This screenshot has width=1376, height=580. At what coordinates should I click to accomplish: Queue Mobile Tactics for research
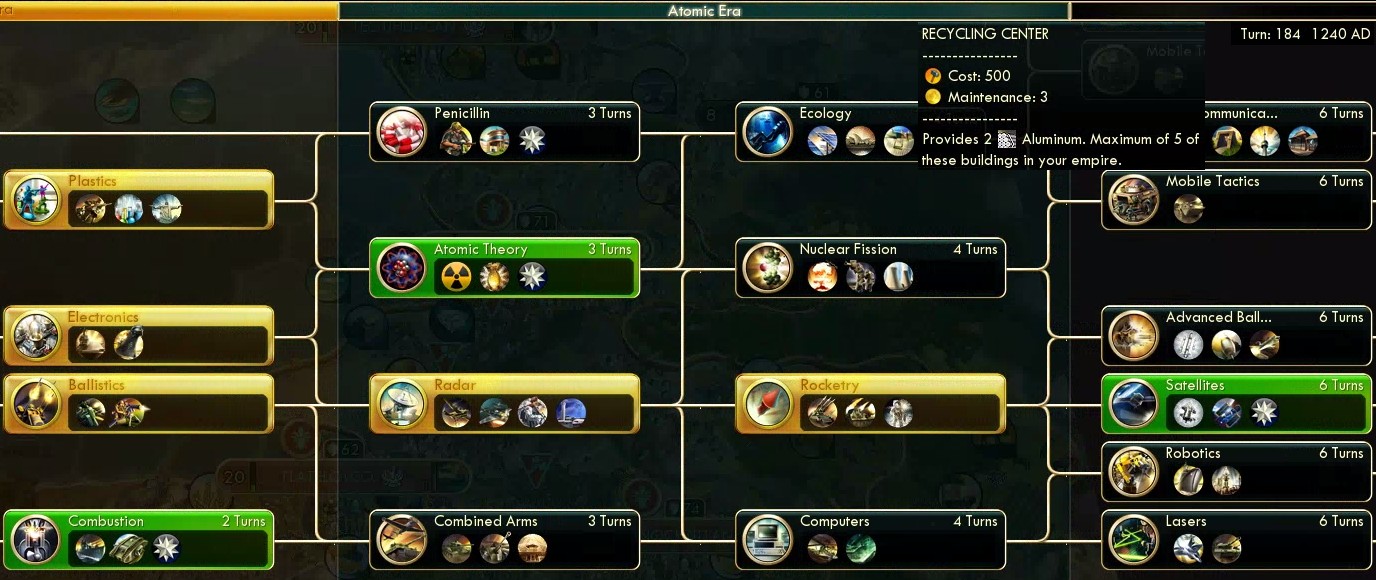point(1236,200)
